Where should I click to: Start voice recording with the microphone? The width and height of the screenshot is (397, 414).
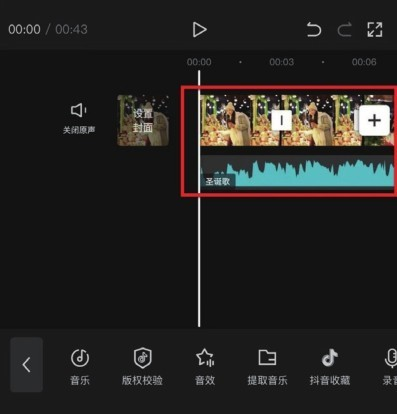pos(390,366)
